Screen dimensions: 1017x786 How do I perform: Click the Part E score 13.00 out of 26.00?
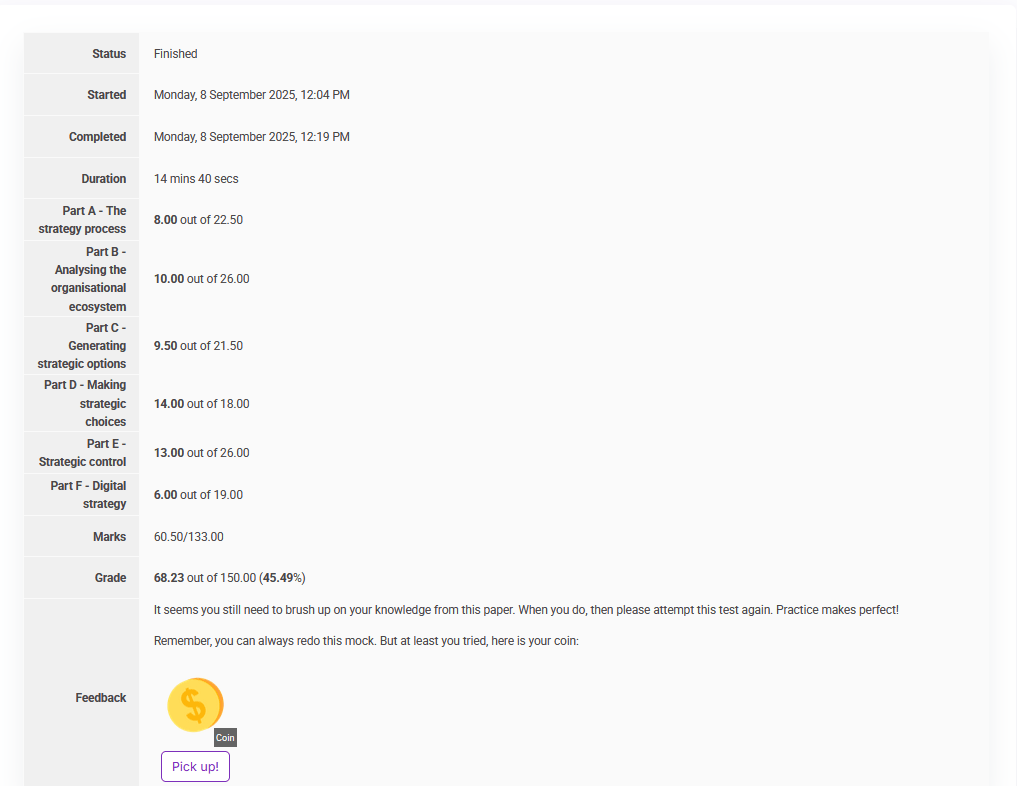[201, 453]
